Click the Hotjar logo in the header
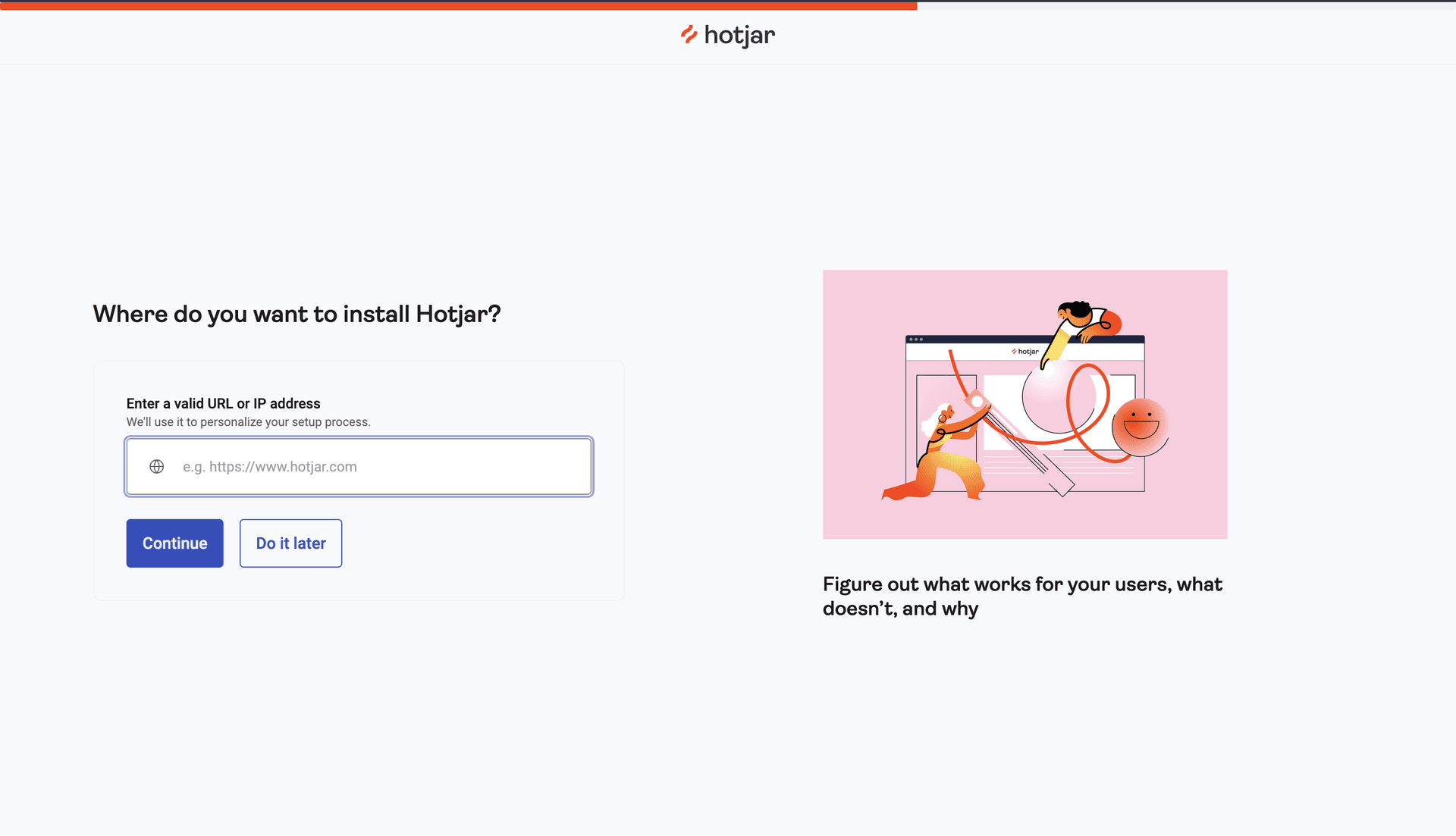 728,35
